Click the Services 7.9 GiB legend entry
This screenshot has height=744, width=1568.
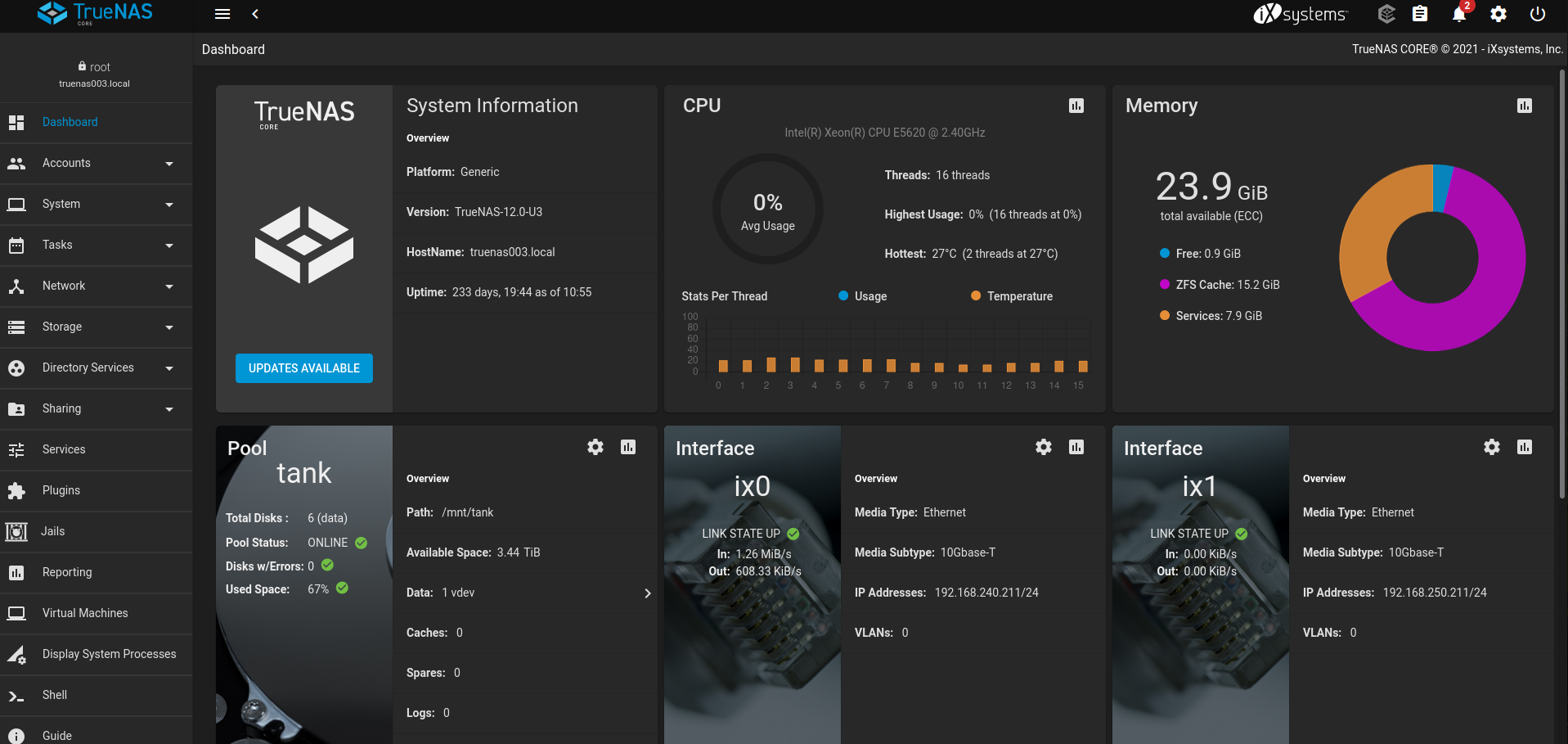pos(1211,316)
